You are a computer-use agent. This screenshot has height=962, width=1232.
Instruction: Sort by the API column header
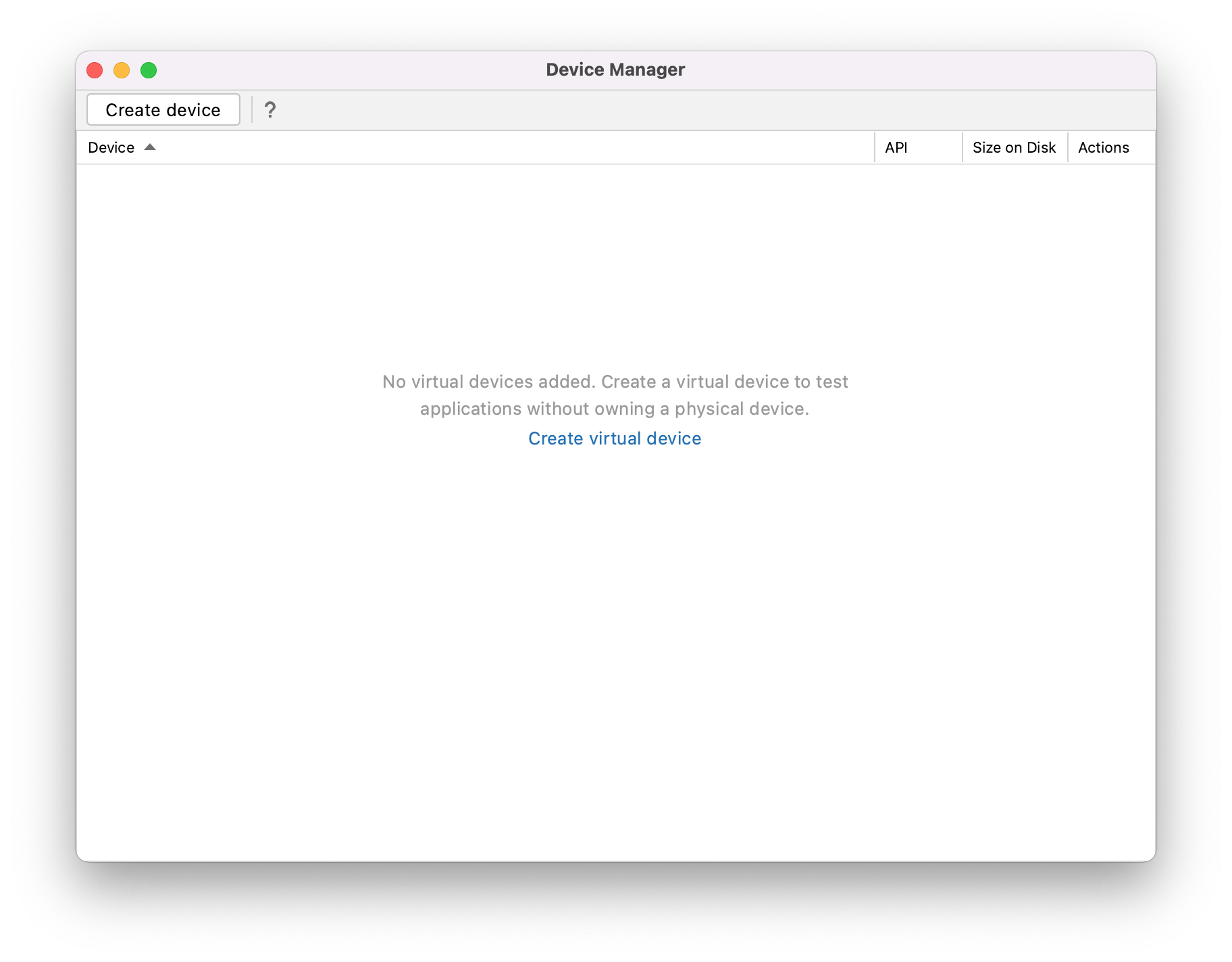click(x=896, y=147)
